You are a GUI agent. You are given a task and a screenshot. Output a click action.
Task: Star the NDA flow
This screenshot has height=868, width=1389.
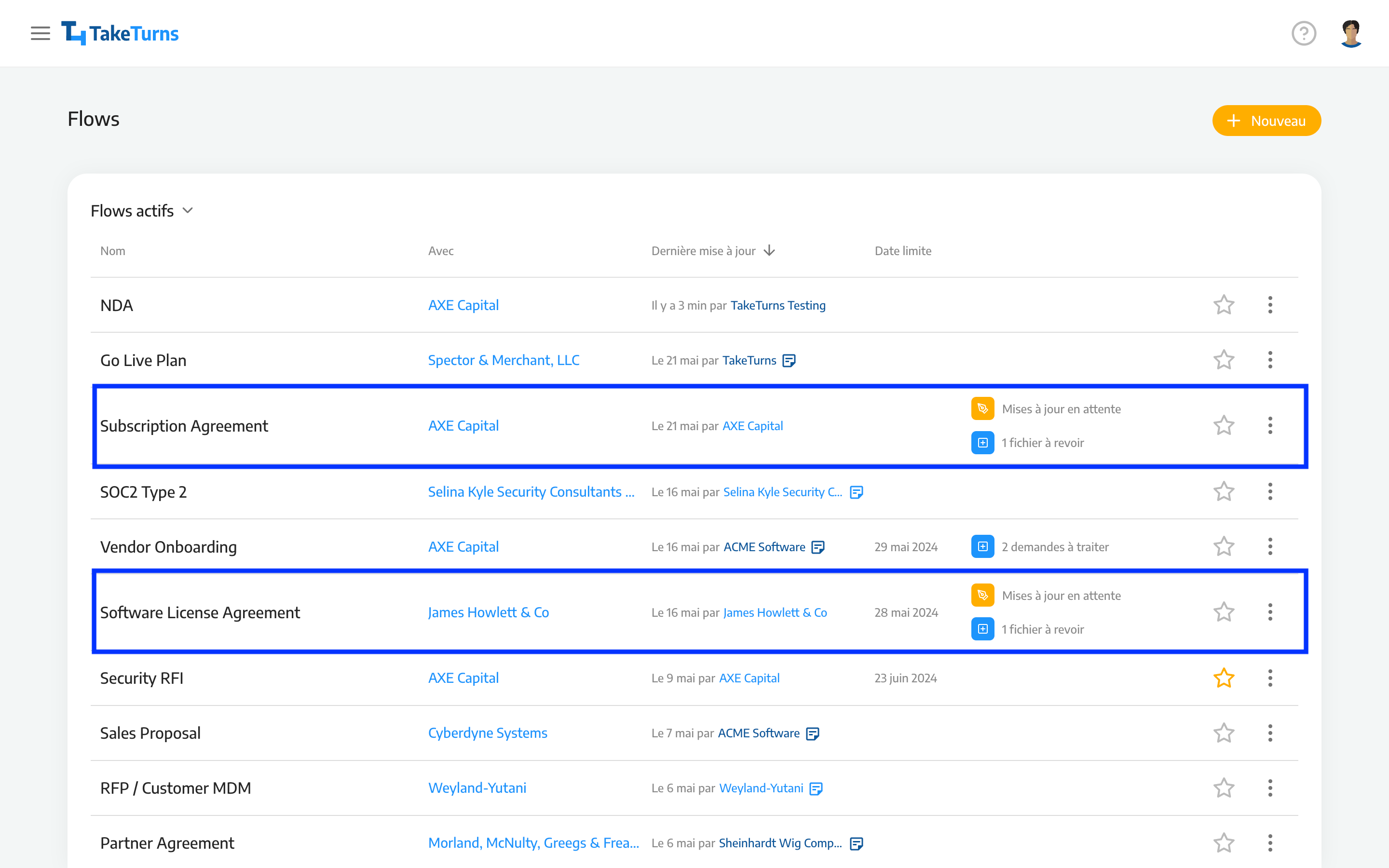[1224, 305]
